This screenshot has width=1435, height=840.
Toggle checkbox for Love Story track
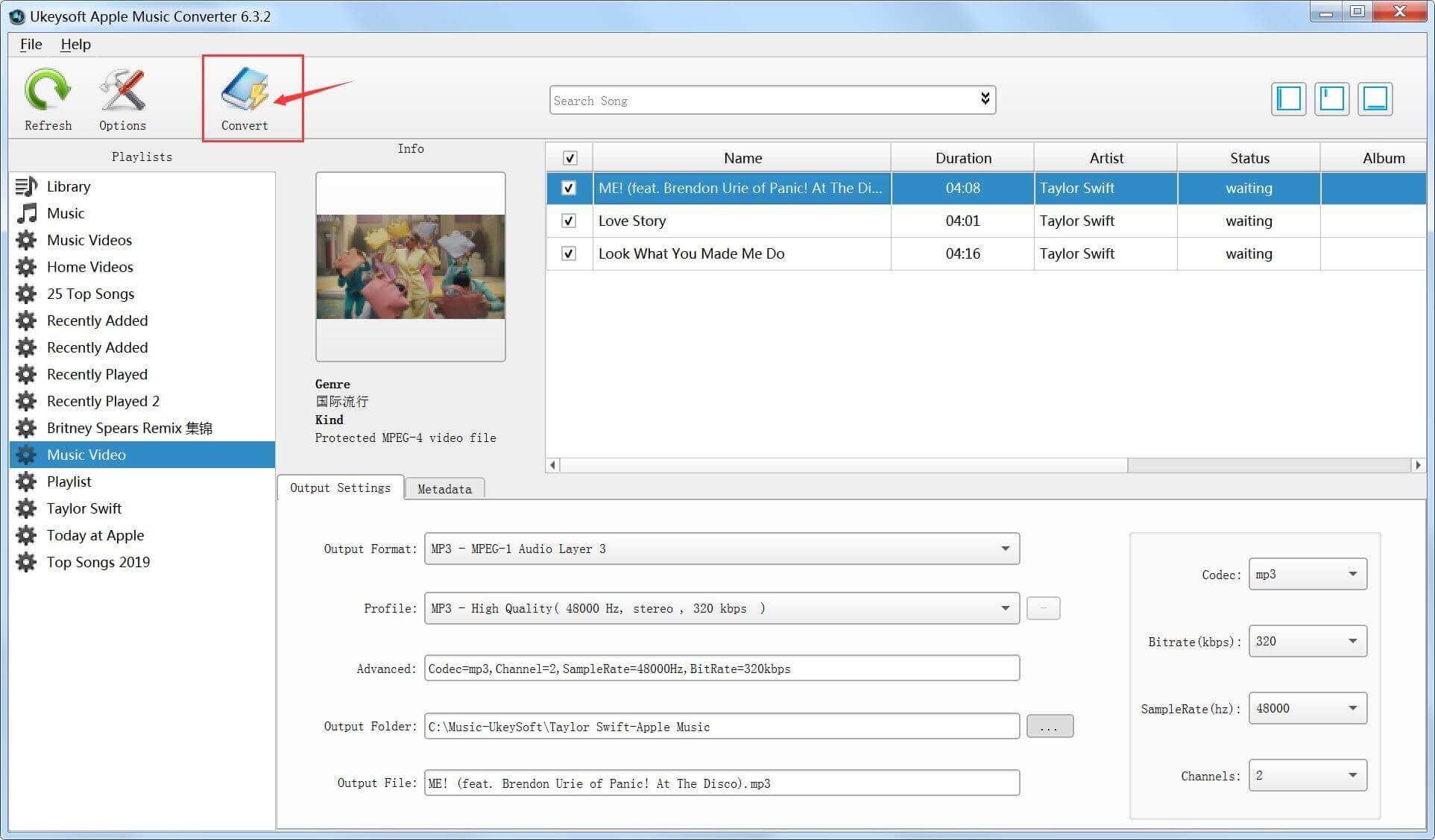pyautogui.click(x=568, y=220)
